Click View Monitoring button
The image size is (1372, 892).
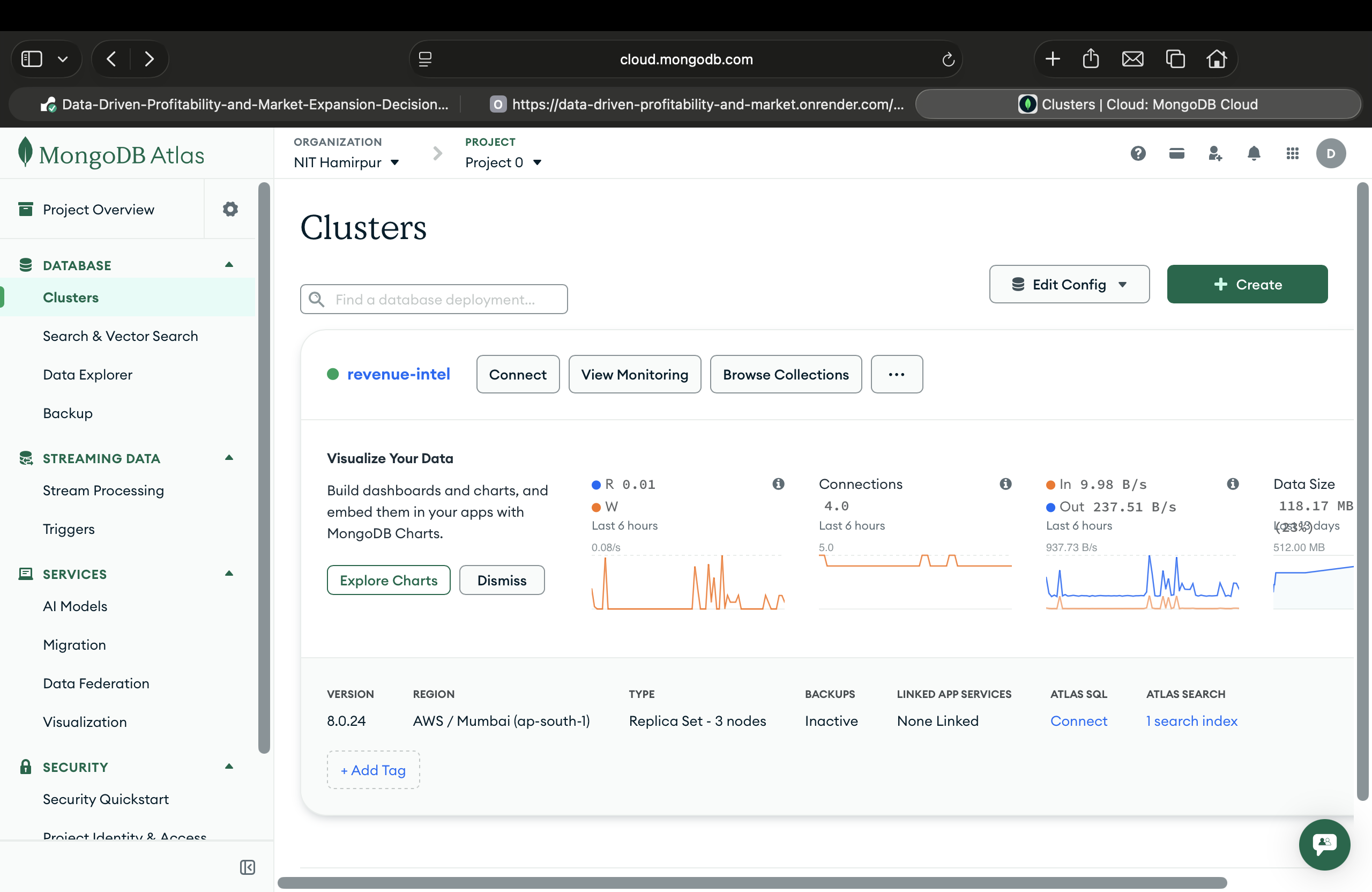point(635,374)
